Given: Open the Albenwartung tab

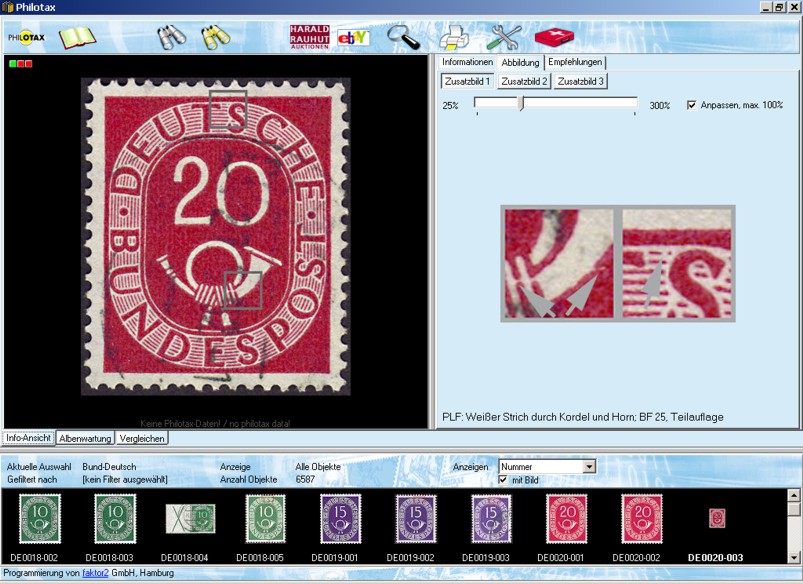Looking at the screenshot, I should pos(85,438).
